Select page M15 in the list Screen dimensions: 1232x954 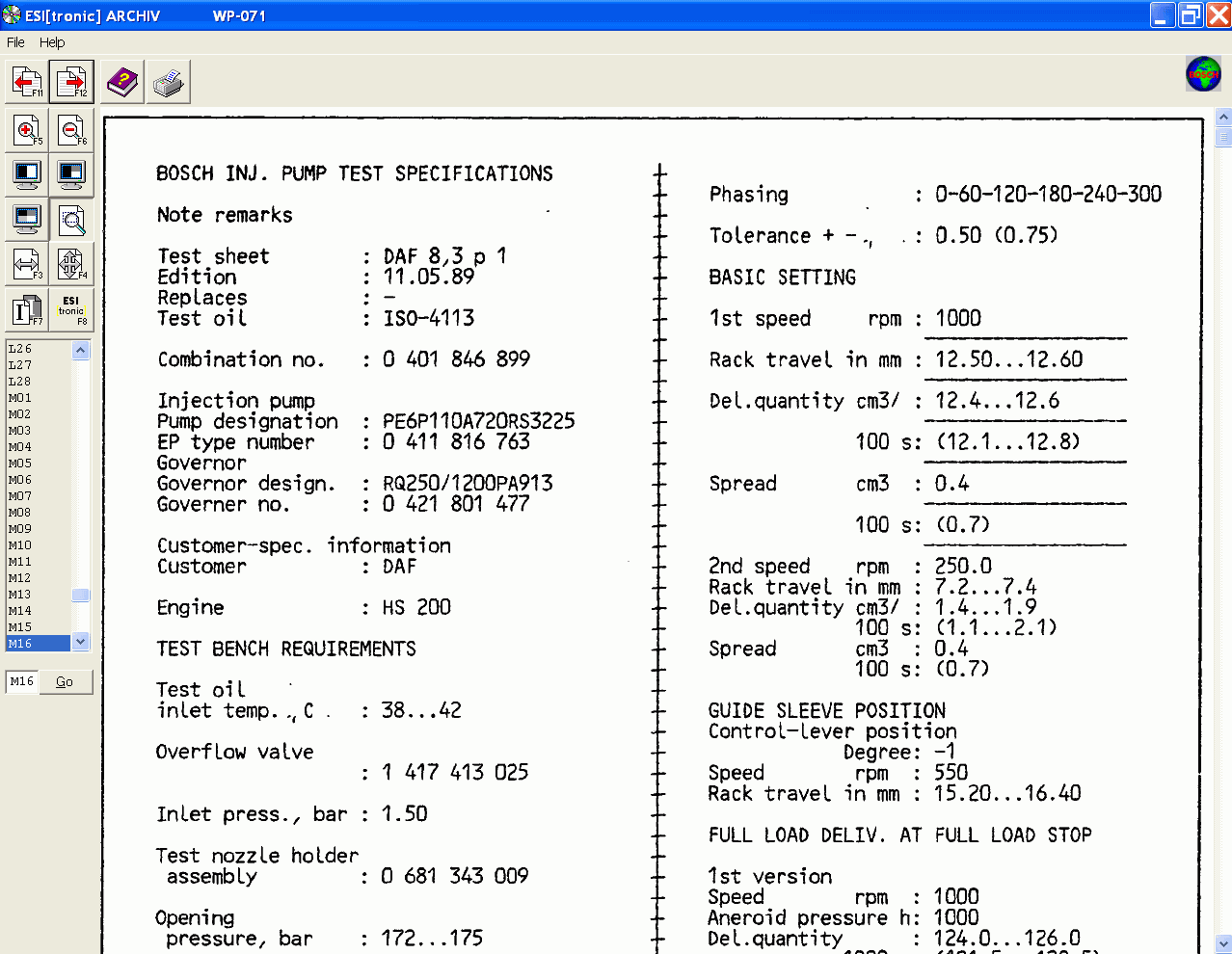click(39, 627)
